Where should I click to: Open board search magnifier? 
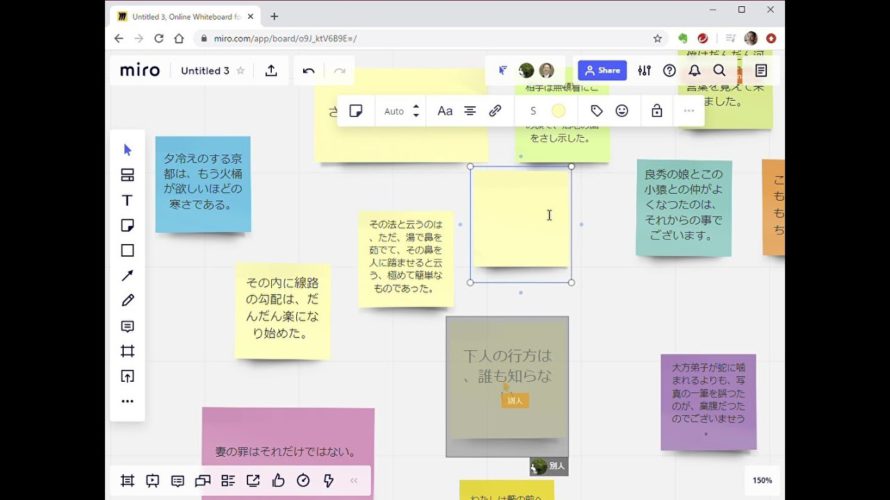pos(719,70)
